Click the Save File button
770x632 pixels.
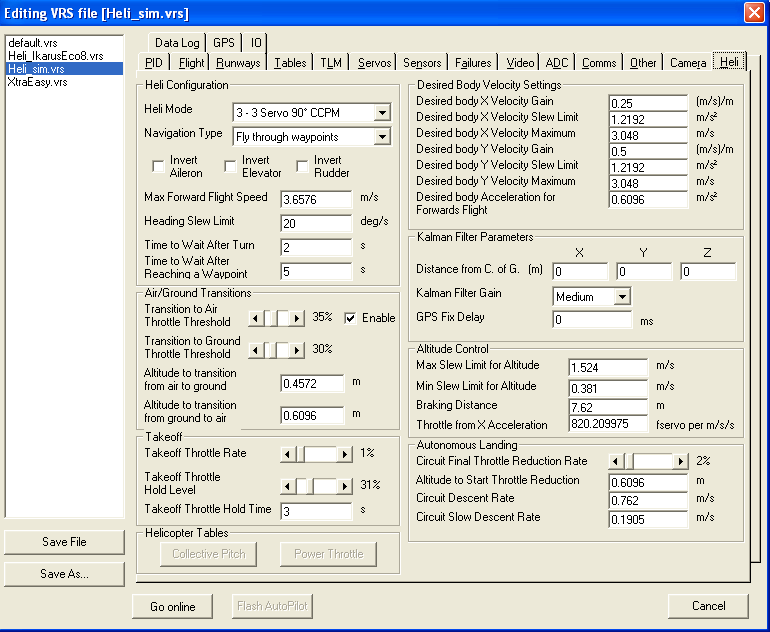coord(64,542)
